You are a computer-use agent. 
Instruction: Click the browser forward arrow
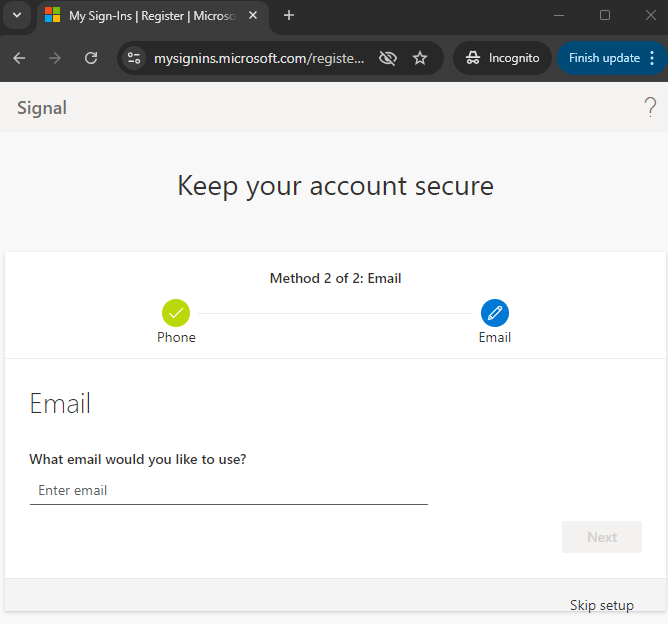coord(55,58)
